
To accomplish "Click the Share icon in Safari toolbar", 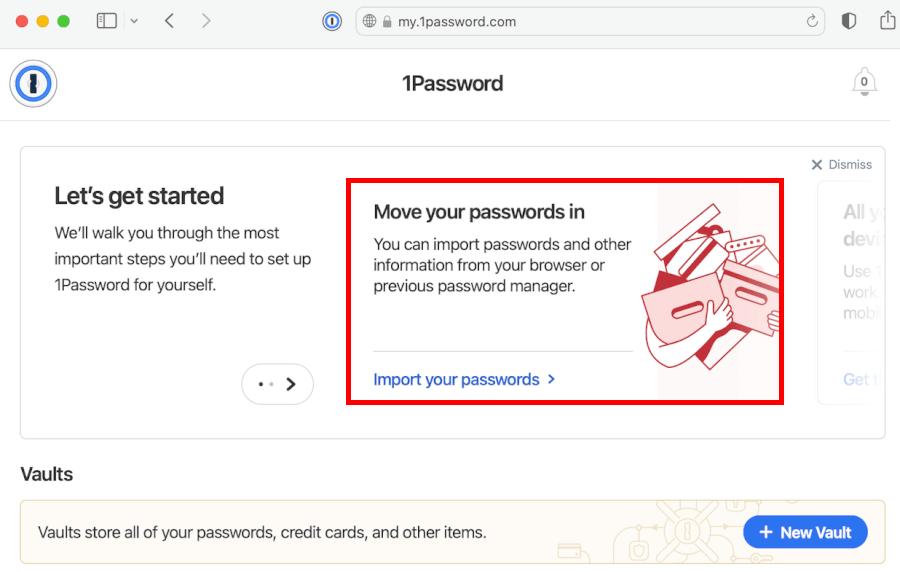I will pos(887,21).
